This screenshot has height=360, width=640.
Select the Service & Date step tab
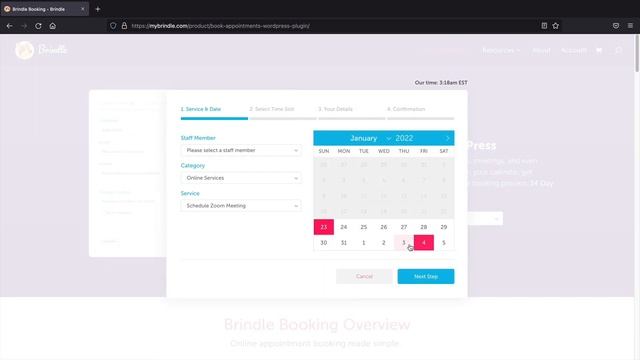(214, 112)
